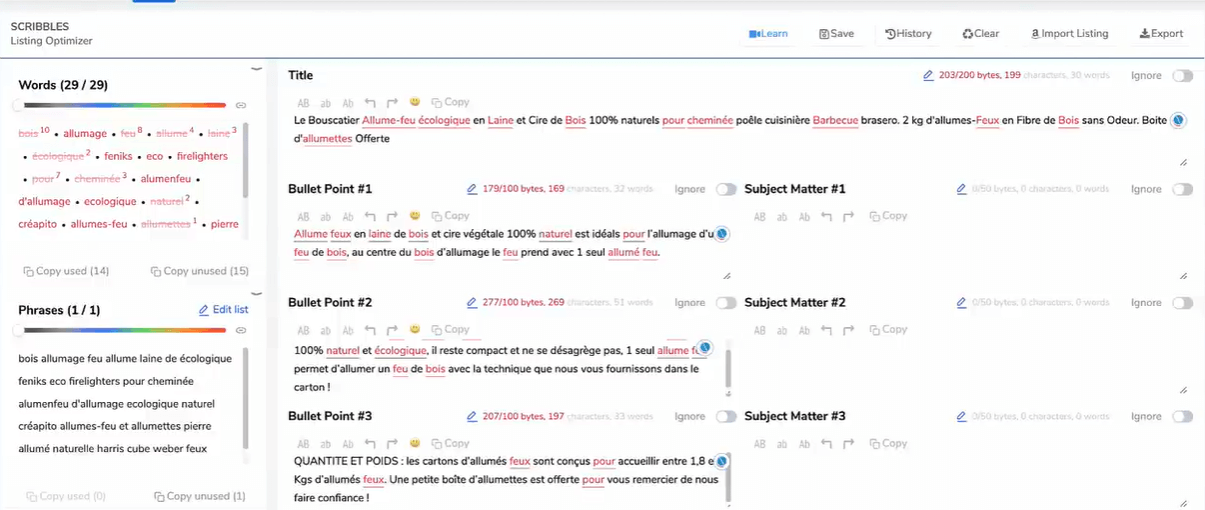Apply lowercase ab in Title toolbar
Image resolution: width=1205 pixels, height=510 pixels.
pos(326,103)
